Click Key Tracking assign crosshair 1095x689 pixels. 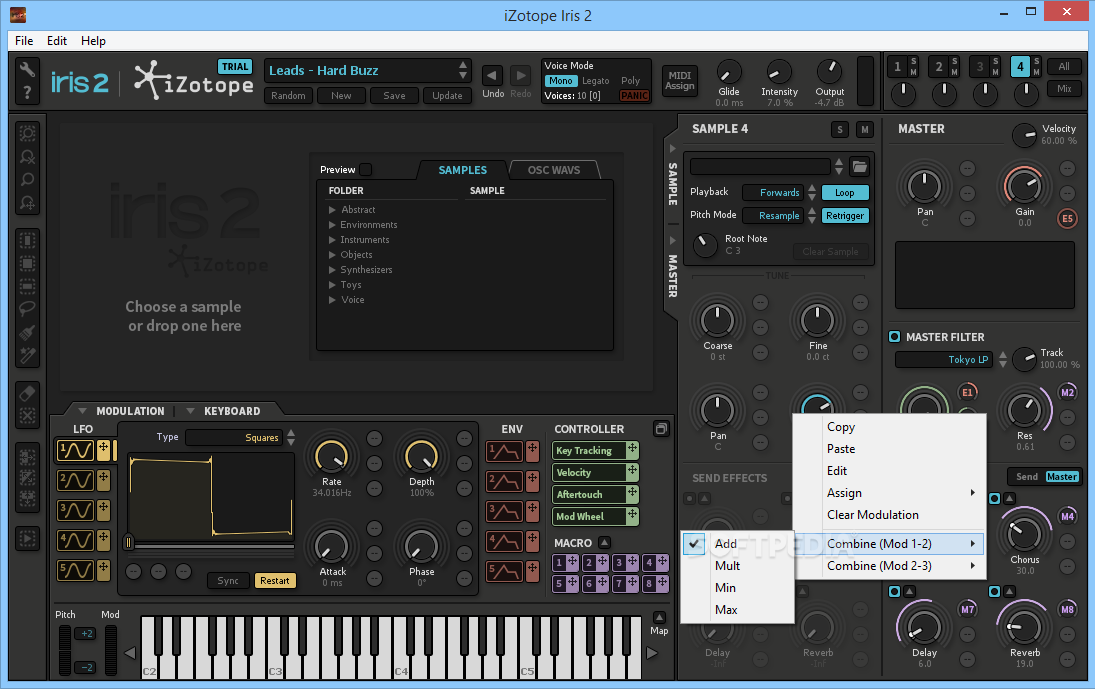pos(632,450)
